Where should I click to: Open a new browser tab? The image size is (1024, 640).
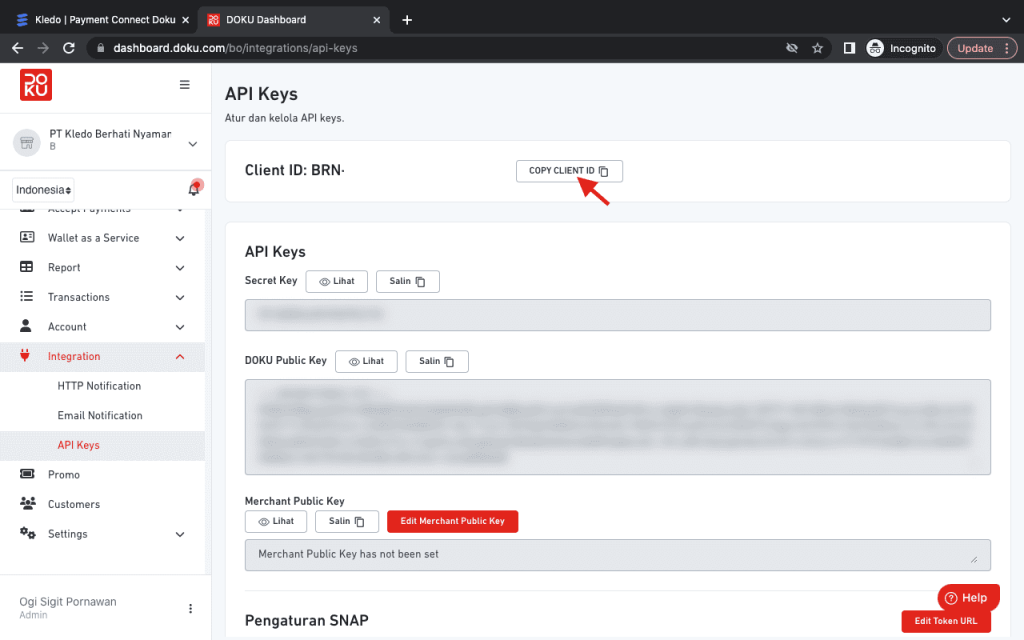407,20
